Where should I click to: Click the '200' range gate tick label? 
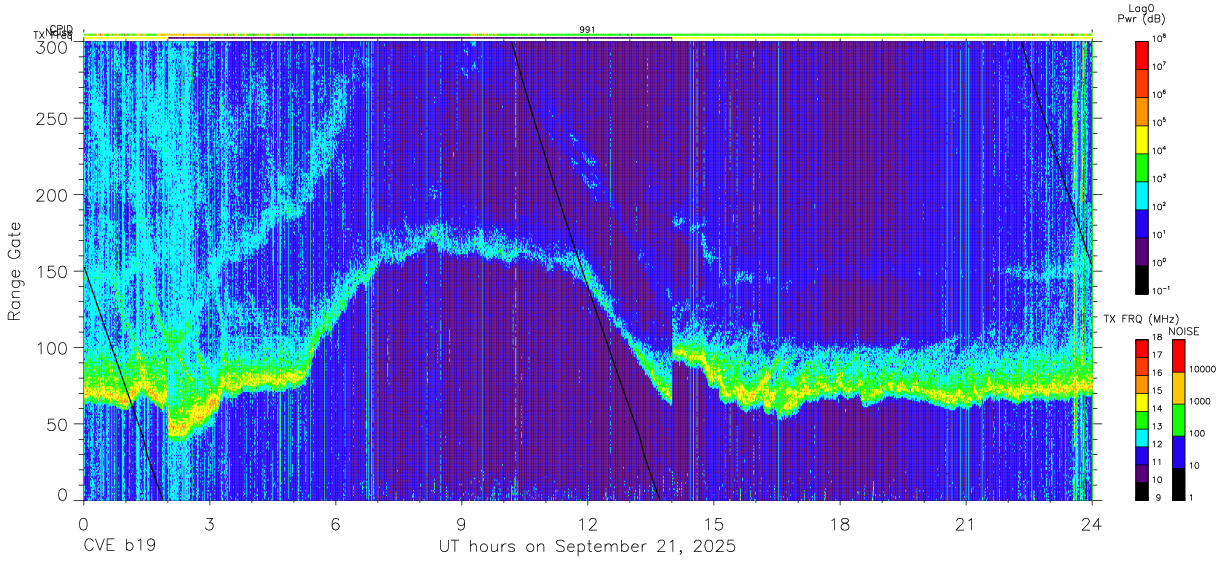click(x=53, y=195)
